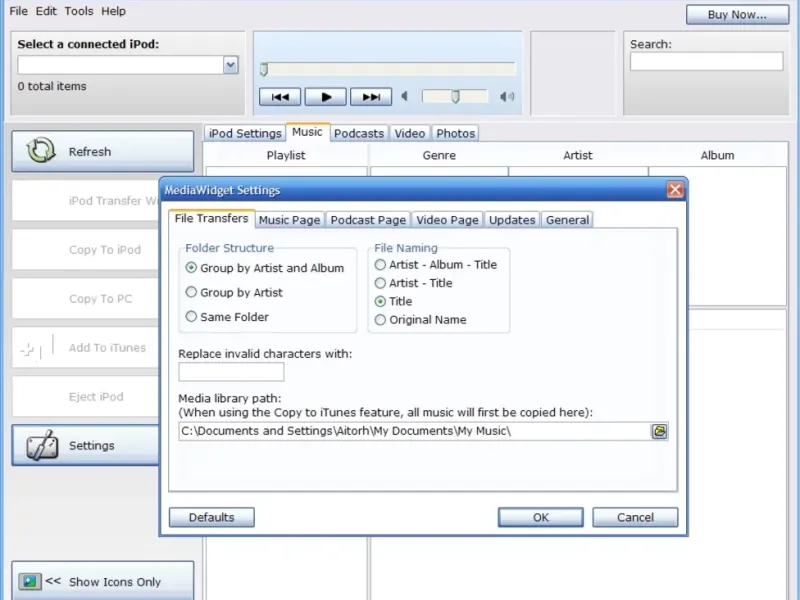The image size is (800, 600).
Task: Click the playback position slider thumb
Action: point(264,70)
